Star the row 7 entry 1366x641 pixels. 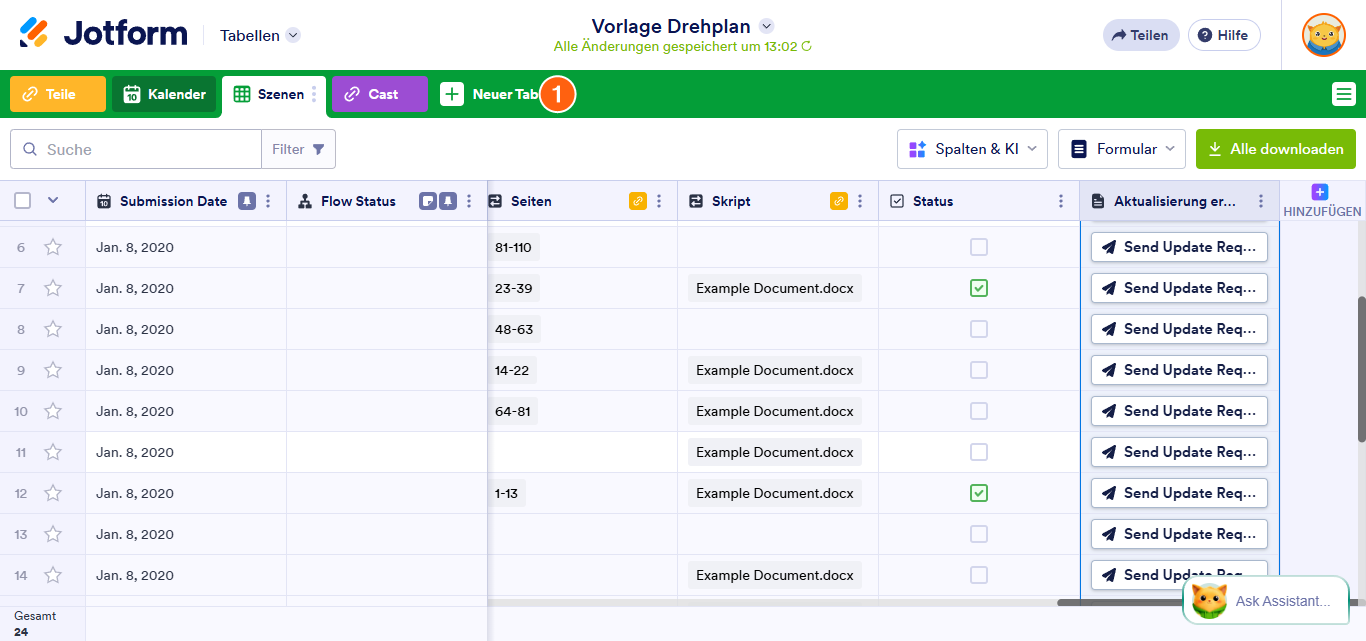53,288
